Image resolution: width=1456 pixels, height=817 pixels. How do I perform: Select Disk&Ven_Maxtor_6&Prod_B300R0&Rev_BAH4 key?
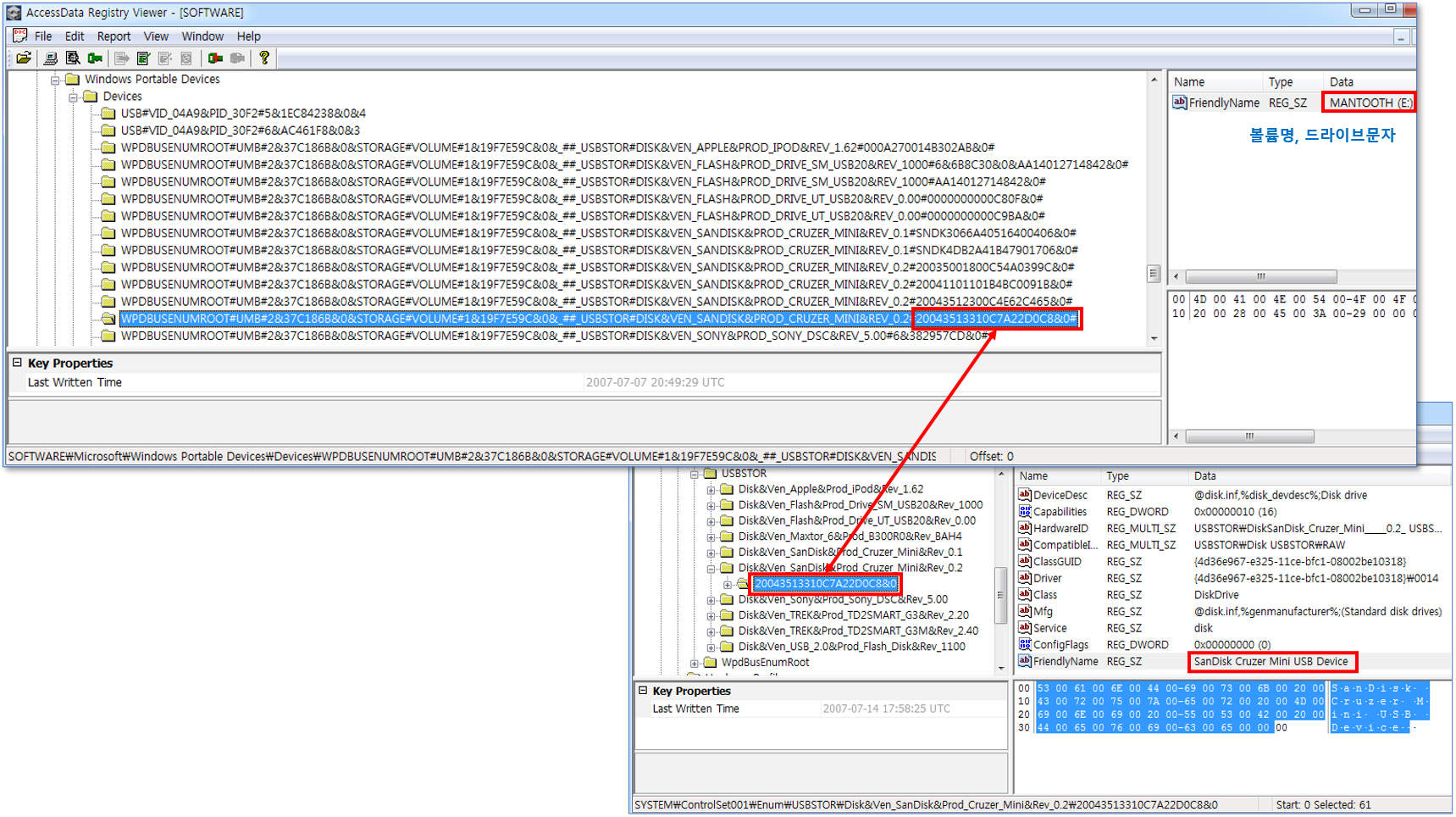pyautogui.click(x=850, y=536)
